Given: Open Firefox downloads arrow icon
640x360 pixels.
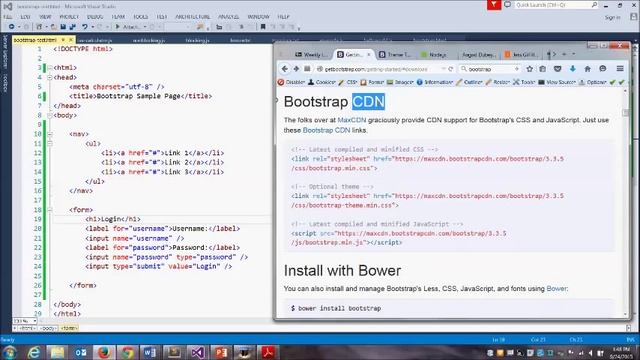Looking at the screenshot, I should [573, 69].
